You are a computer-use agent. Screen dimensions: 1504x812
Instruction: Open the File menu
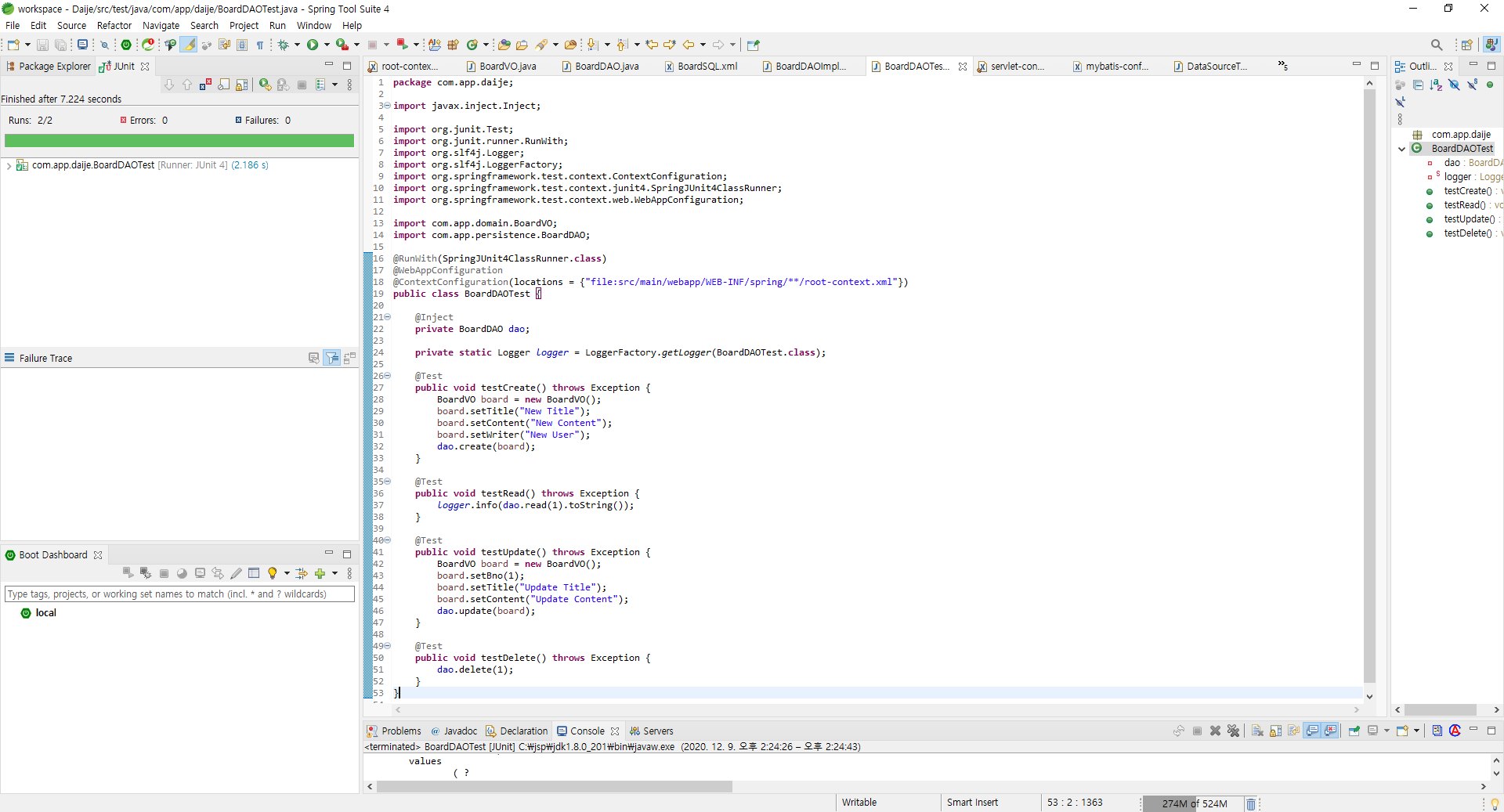(x=13, y=25)
